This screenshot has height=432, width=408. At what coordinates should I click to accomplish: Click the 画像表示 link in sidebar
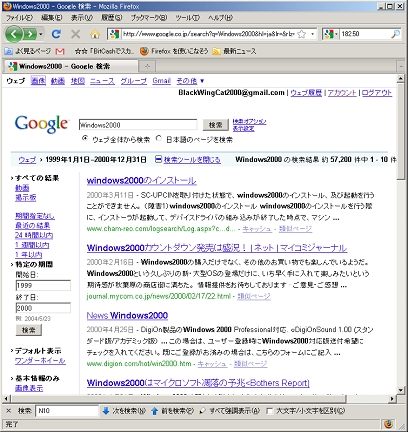pos(29,388)
